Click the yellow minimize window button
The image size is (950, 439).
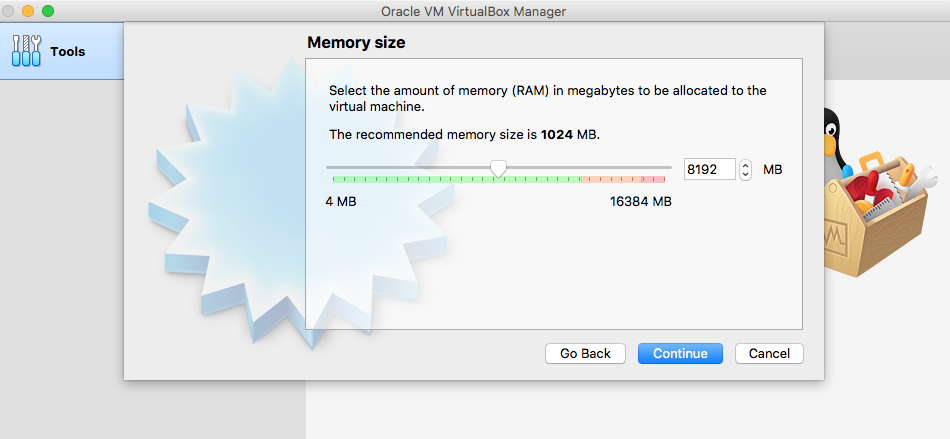coord(29,10)
